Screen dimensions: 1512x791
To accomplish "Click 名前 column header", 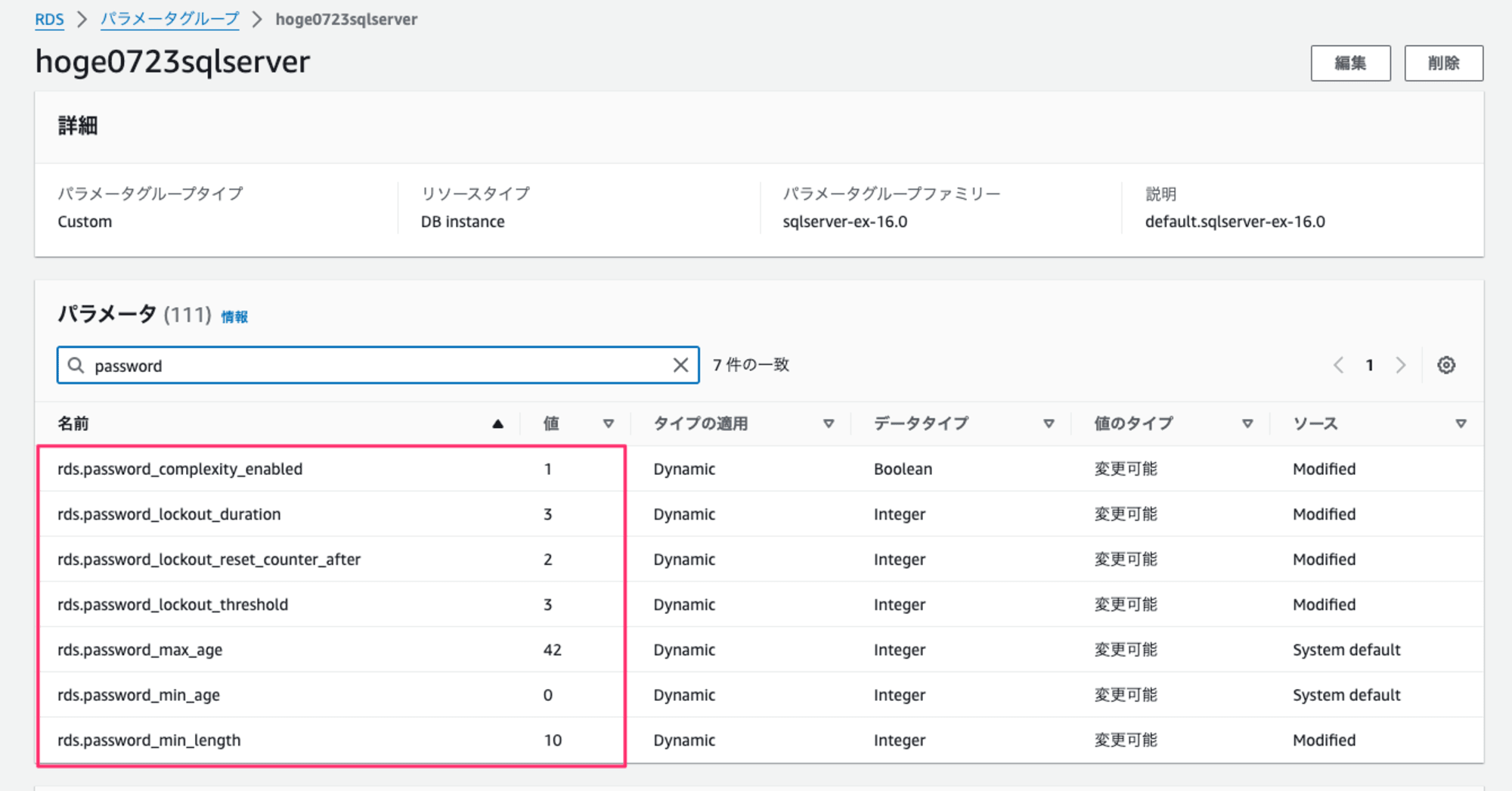I will point(73,423).
